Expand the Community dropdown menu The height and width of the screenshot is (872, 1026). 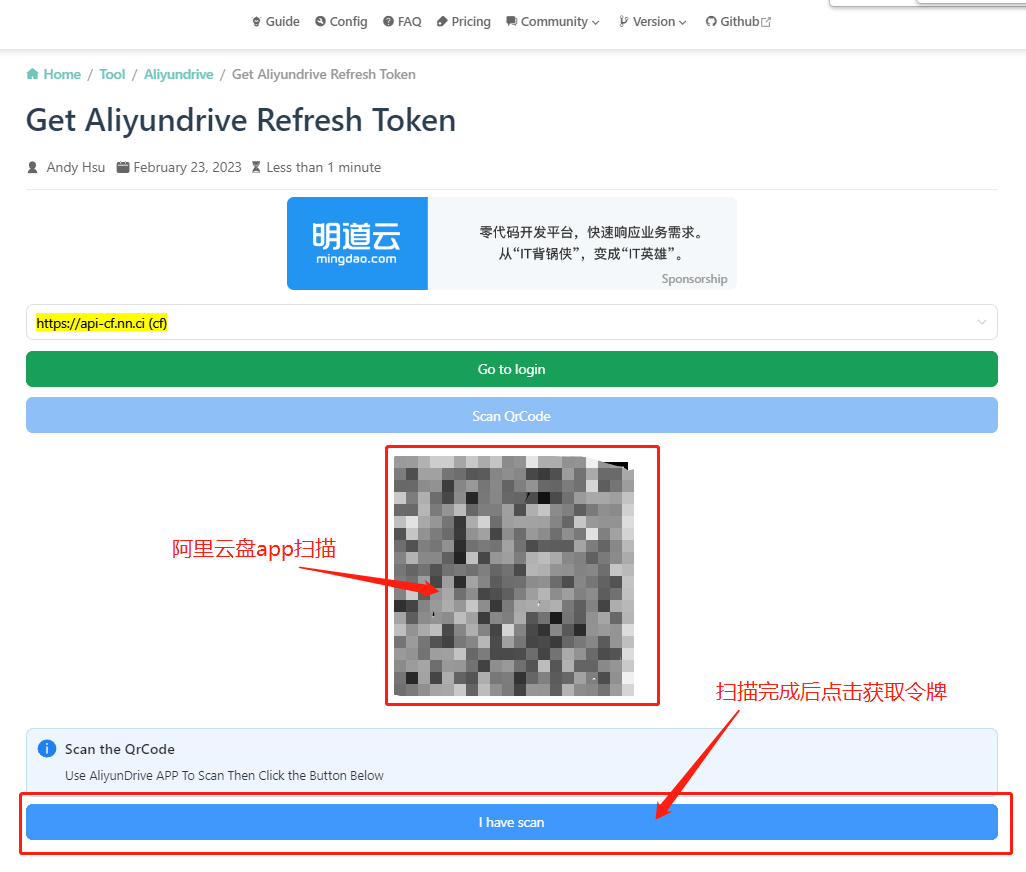point(553,22)
